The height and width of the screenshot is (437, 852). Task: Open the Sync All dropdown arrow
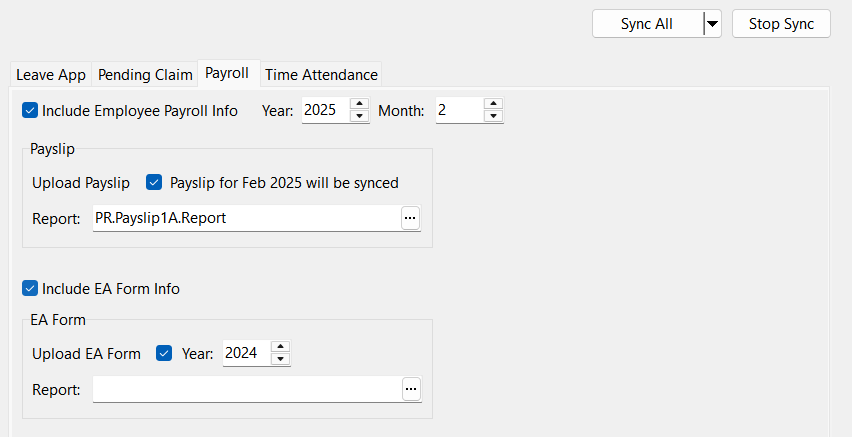click(712, 24)
